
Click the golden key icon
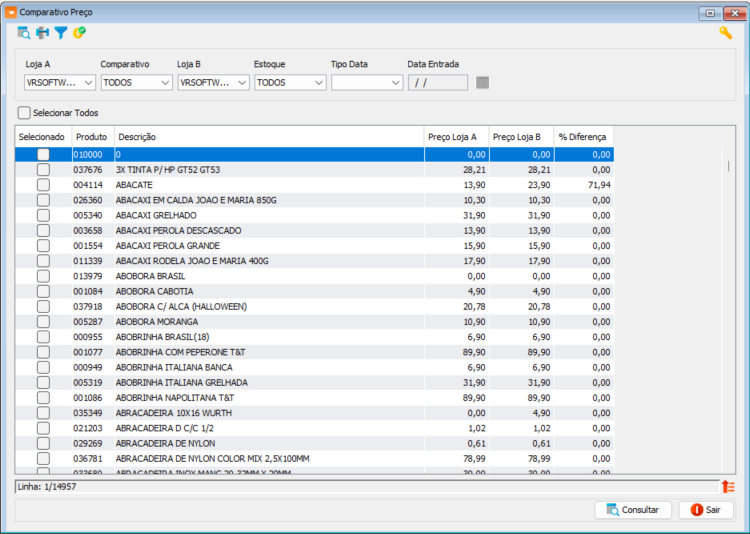click(x=725, y=33)
